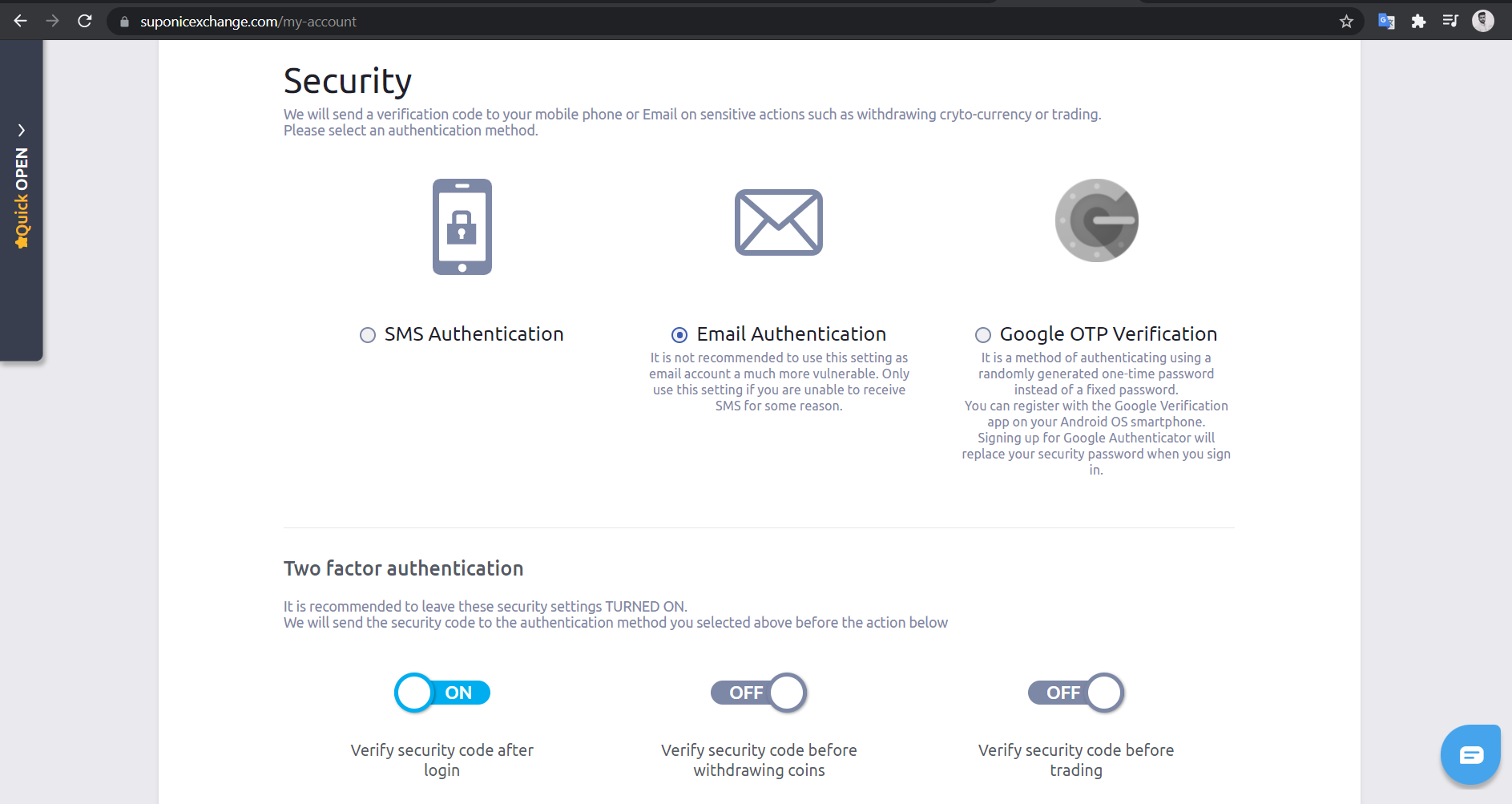The height and width of the screenshot is (804, 1512).
Task: Click the SMS Authentication label text
Action: click(x=474, y=334)
